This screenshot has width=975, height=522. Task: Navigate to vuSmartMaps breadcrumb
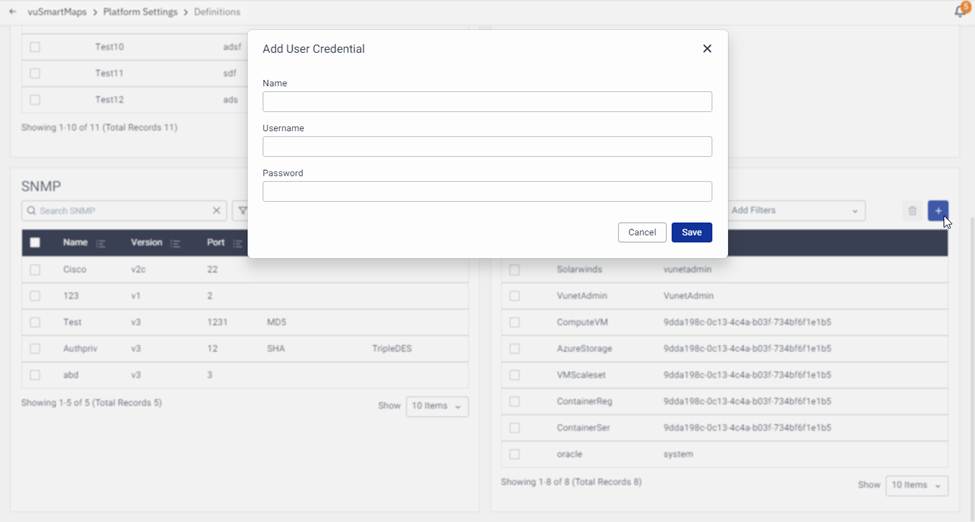[57, 12]
